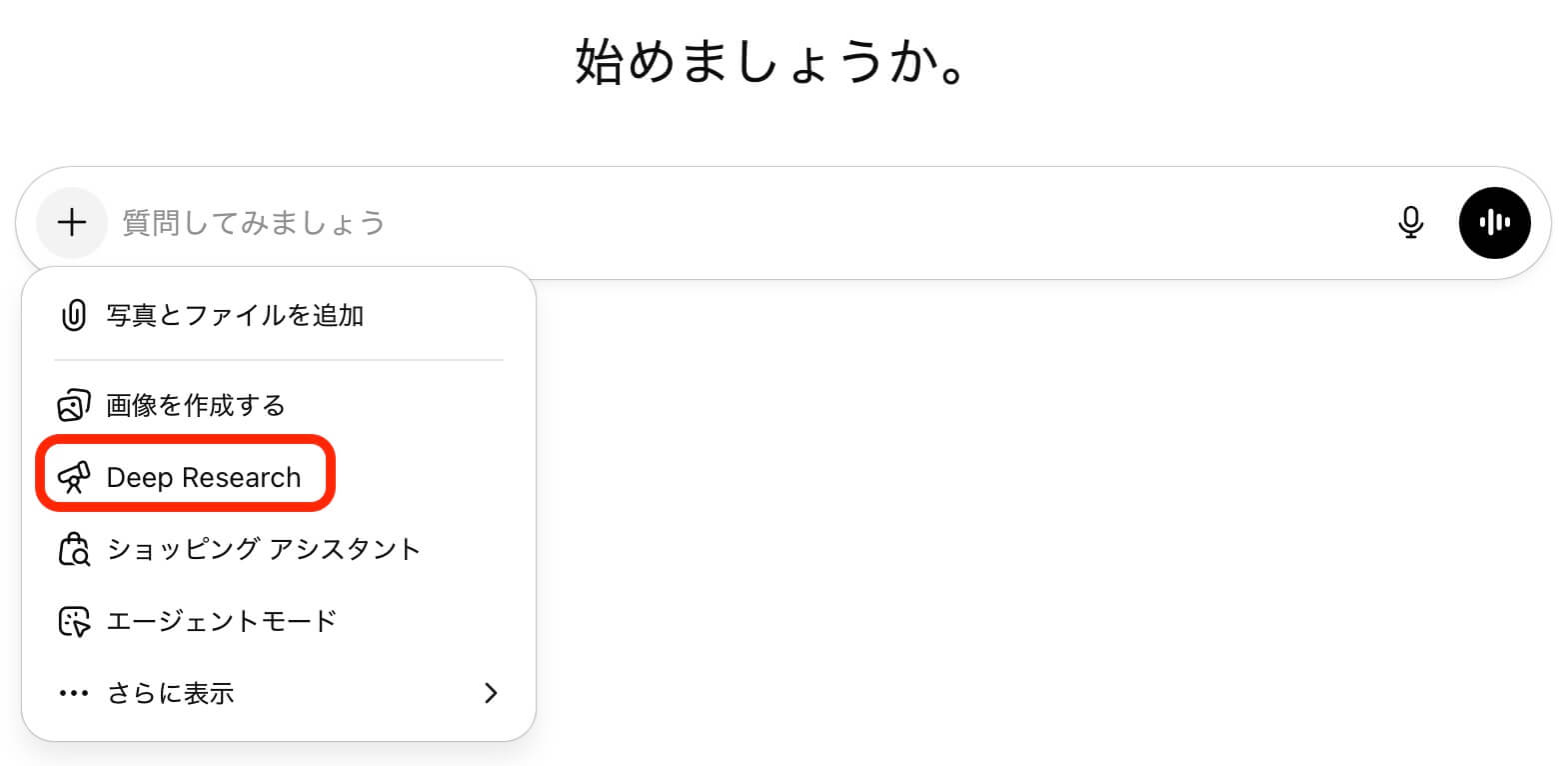Select 写真とファイルを追加 text
1568x766 pixels.
[235, 316]
